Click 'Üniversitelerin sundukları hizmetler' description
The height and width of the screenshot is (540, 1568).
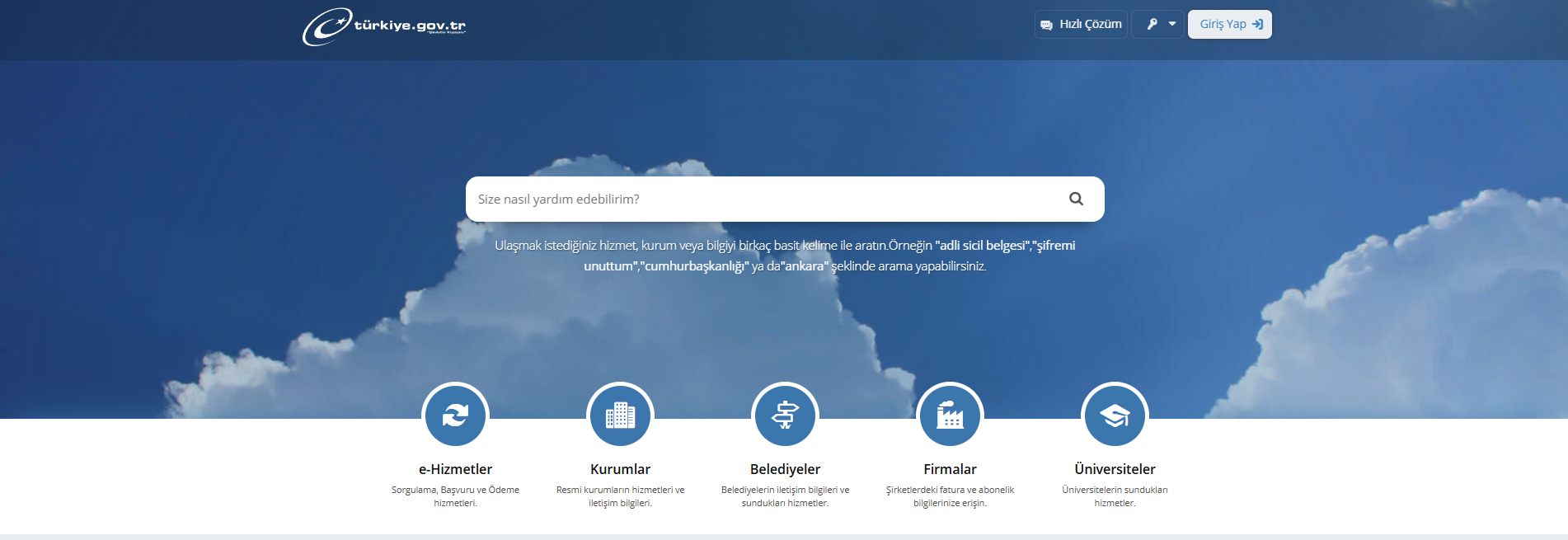[x=1115, y=496]
